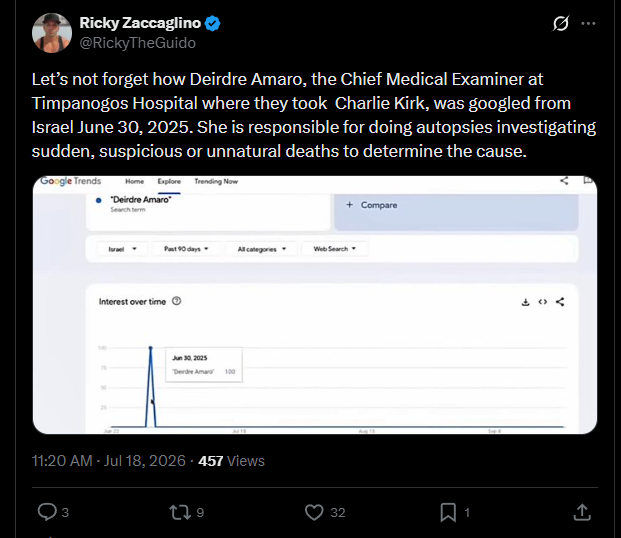View the 457 Views analytics
The width and height of the screenshot is (621, 538).
pyautogui.click(x=231, y=461)
